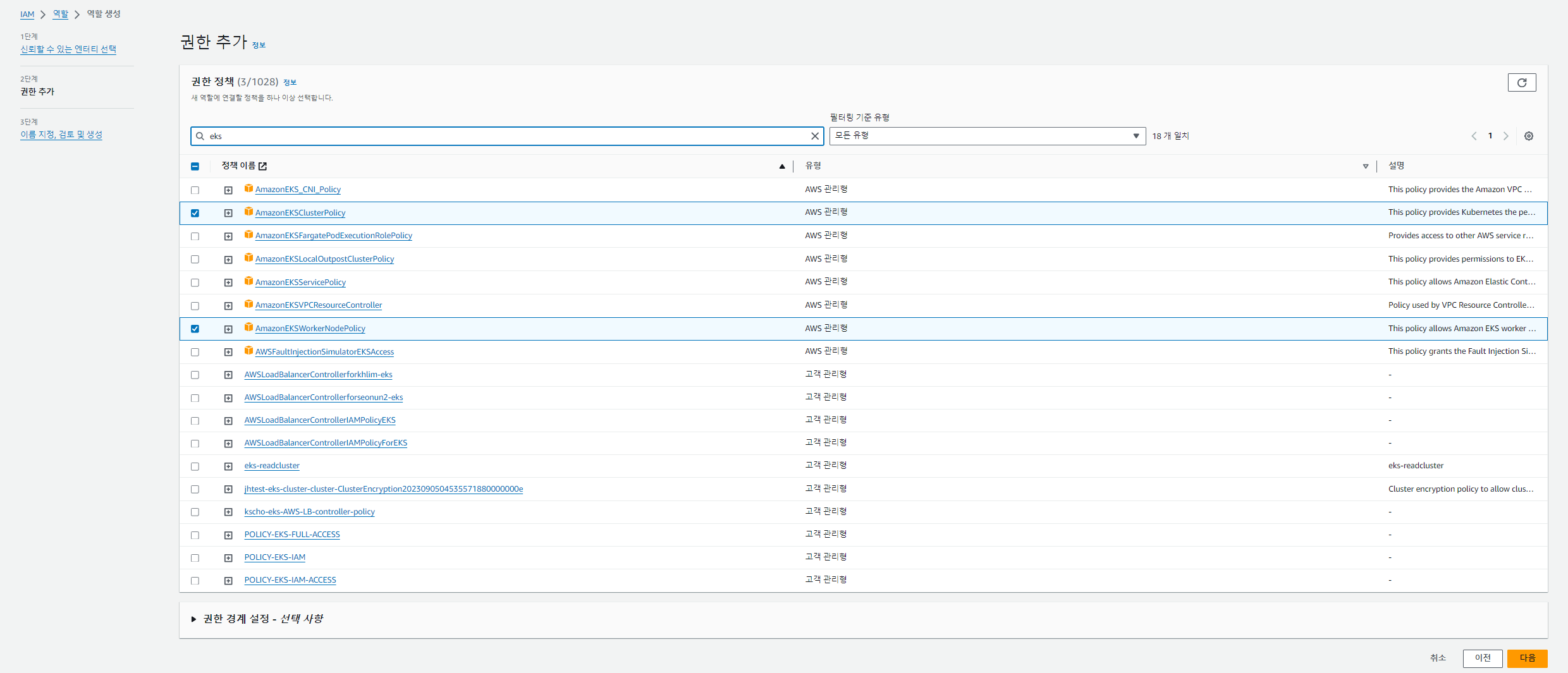
Task: Select step 2 권한 추가
Action: coord(37,92)
